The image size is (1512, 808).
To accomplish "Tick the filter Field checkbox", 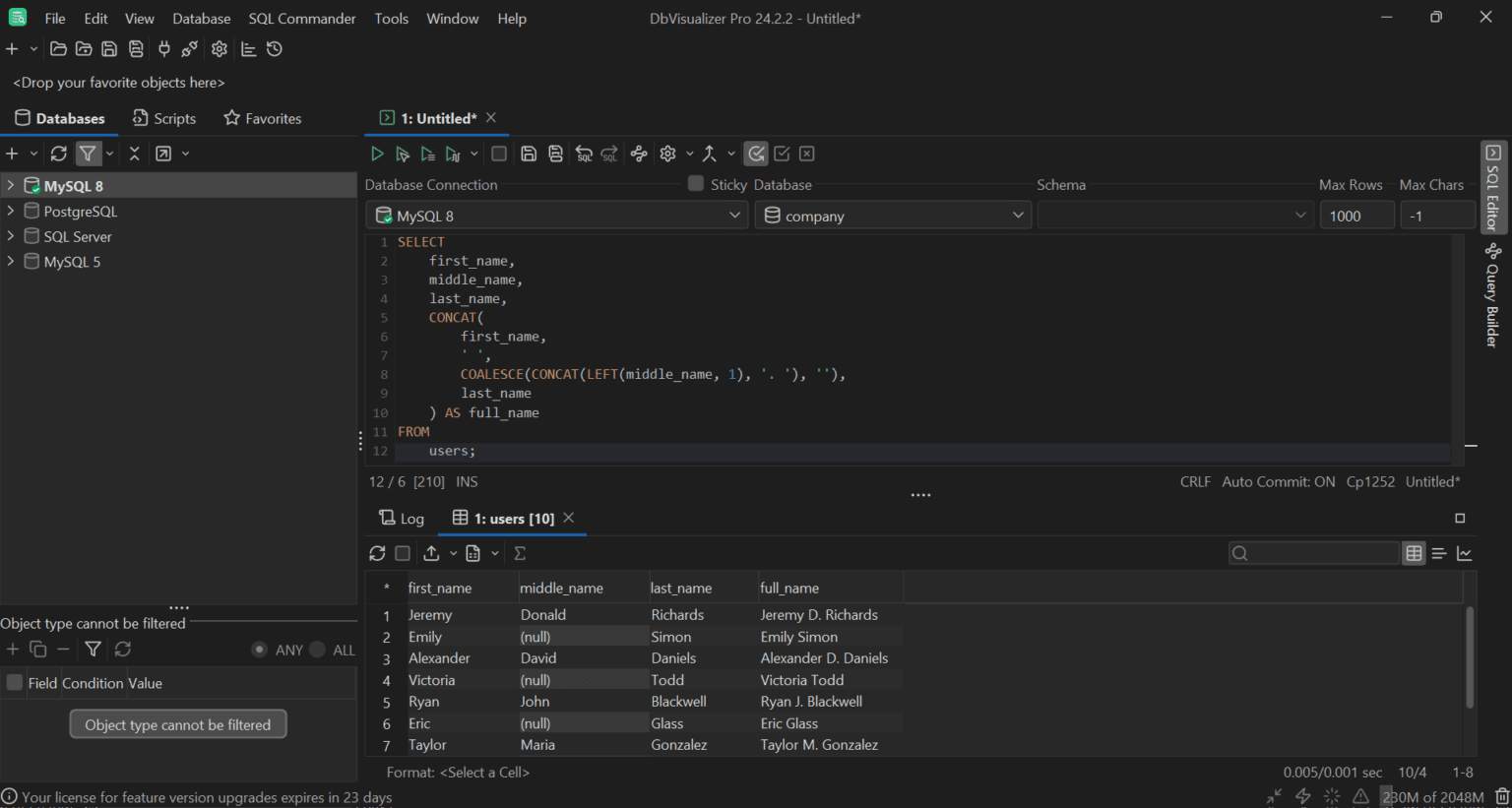I will coord(15,682).
